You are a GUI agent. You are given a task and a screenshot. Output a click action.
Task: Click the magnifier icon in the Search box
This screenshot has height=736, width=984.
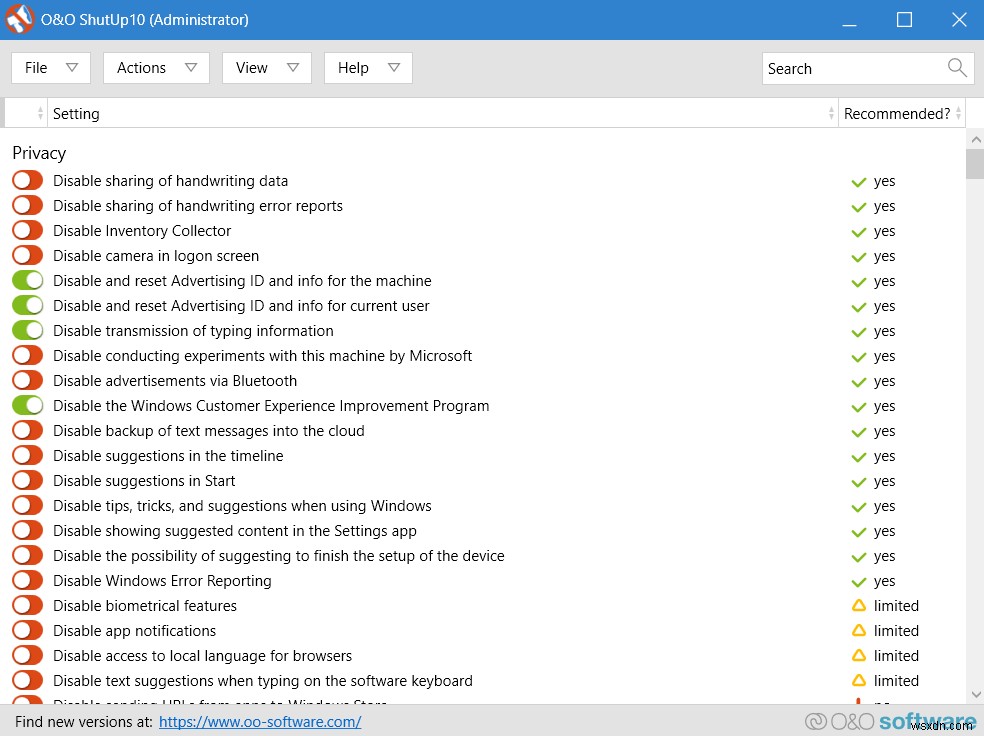[x=956, y=68]
